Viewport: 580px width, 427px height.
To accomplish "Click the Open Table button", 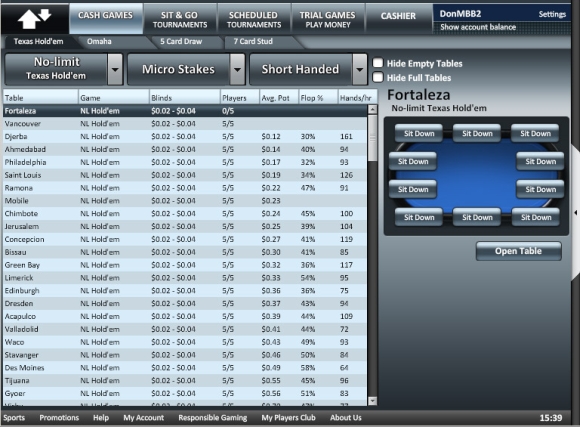I will click(x=519, y=251).
